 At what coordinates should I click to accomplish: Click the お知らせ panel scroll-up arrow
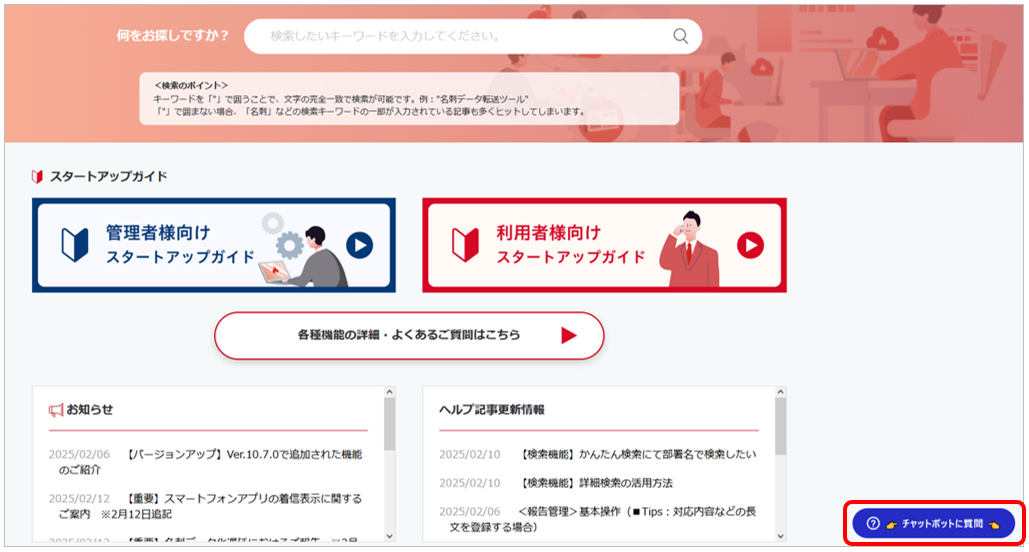tap(389, 392)
